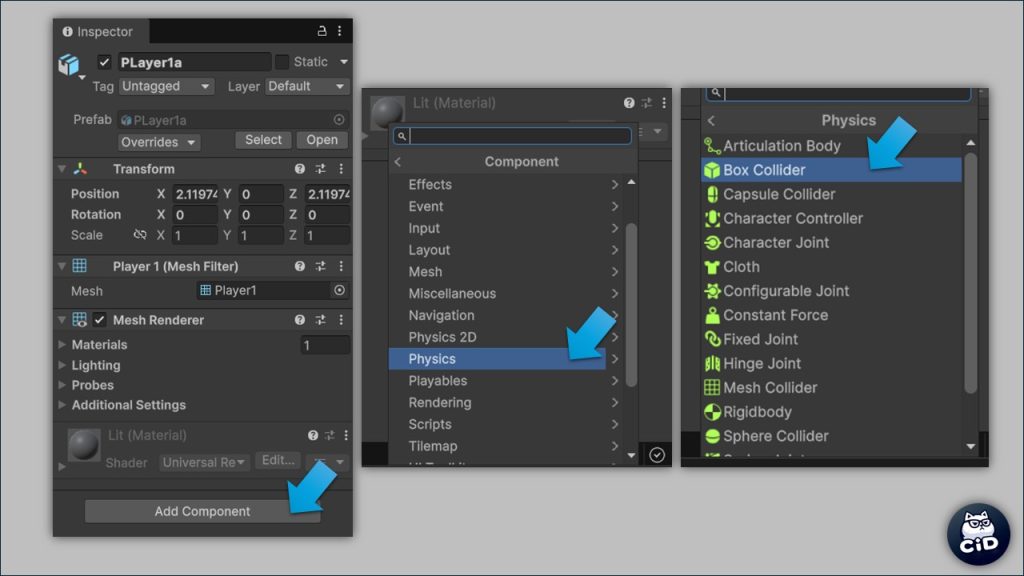Click the prefab Select button
1024x576 pixels.
(x=263, y=140)
